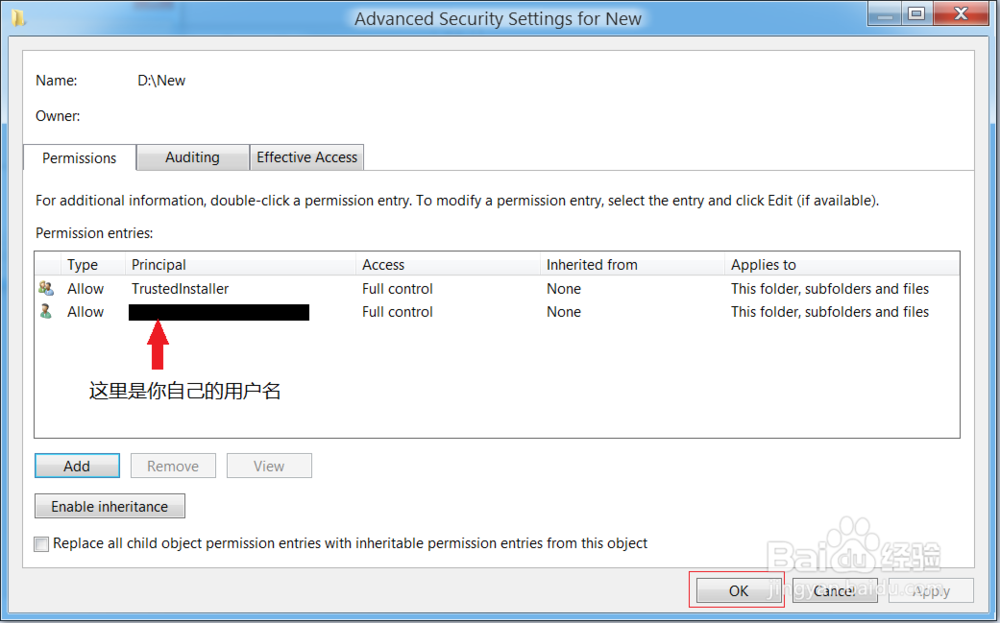
Task: Confirm with the OK button
Action: click(738, 591)
